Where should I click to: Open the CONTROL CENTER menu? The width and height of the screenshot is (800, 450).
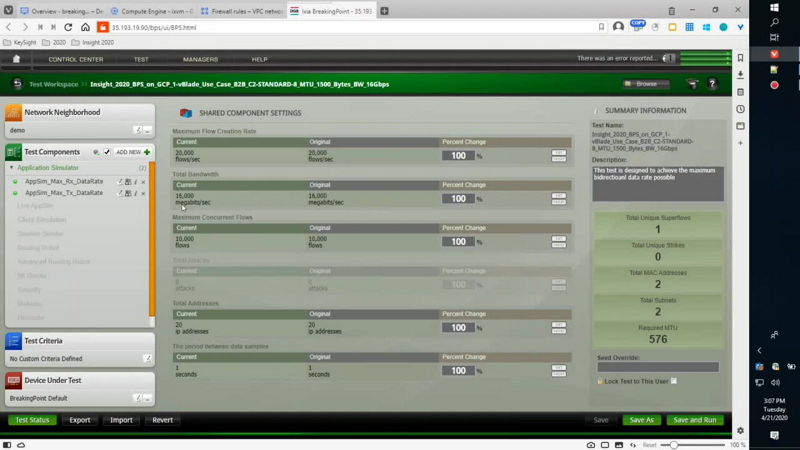76,59
